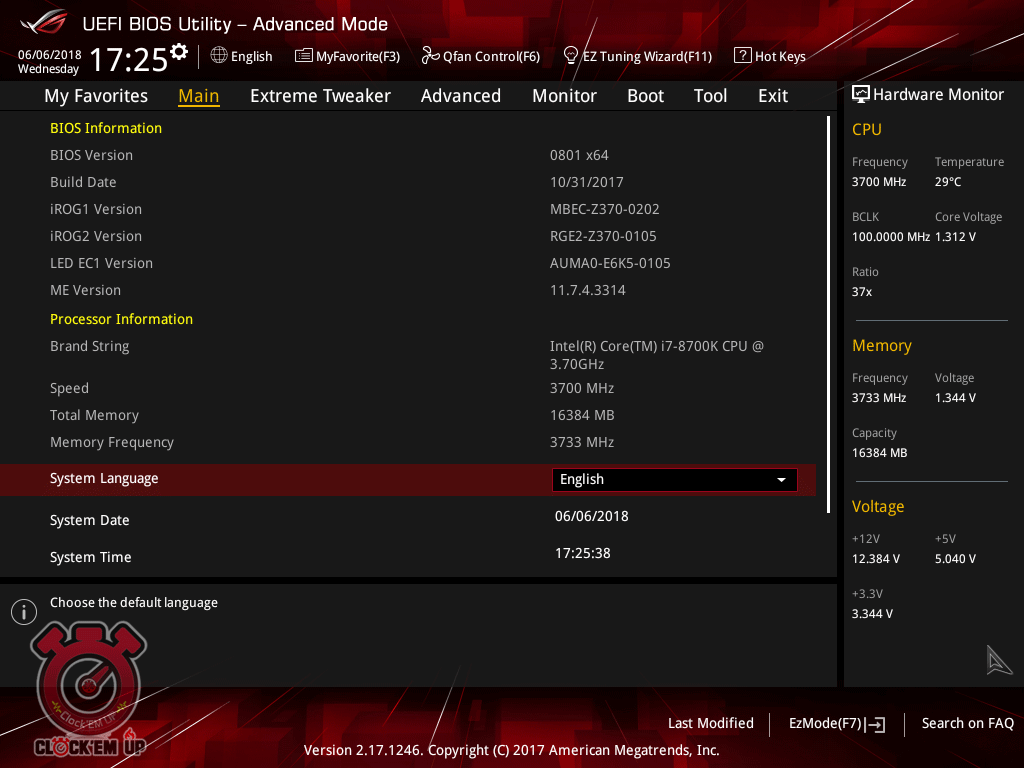Go to the Monitor tab
Screen dimensions: 1024x768
click(564, 96)
